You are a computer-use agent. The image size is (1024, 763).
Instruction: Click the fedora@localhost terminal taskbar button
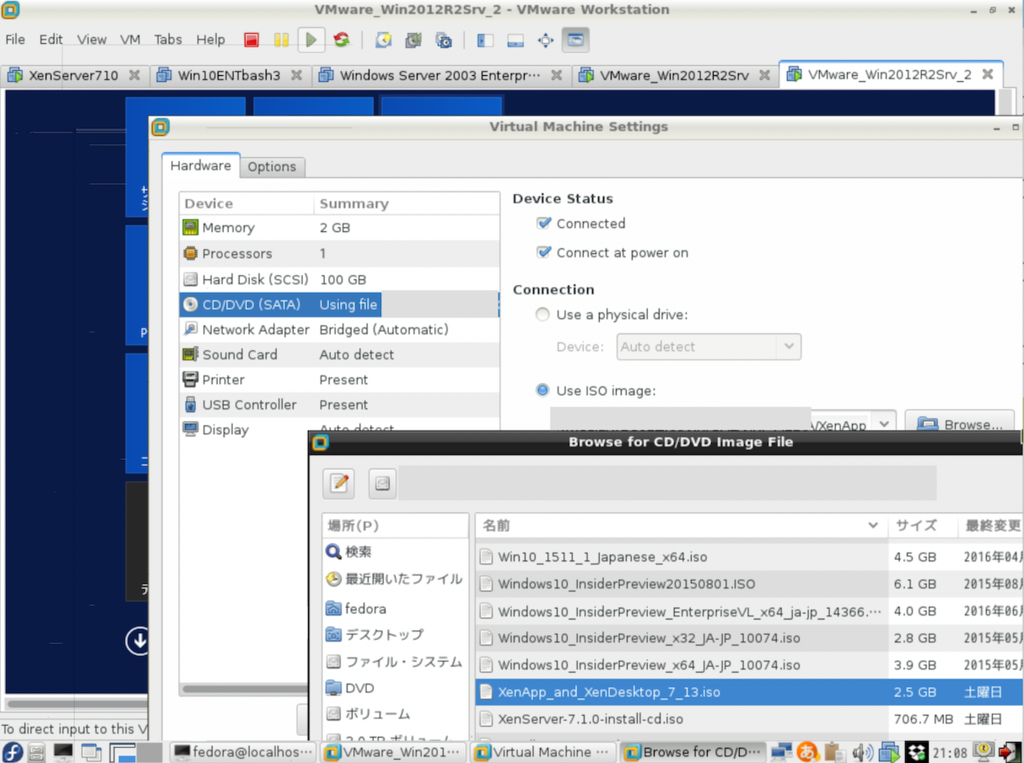pyautogui.click(x=244, y=753)
